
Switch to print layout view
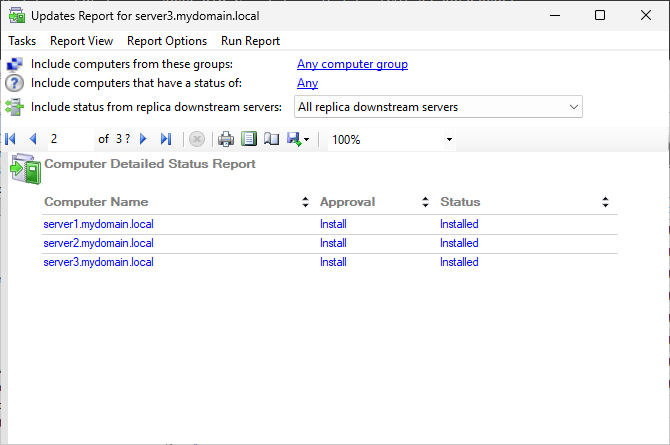click(249, 139)
